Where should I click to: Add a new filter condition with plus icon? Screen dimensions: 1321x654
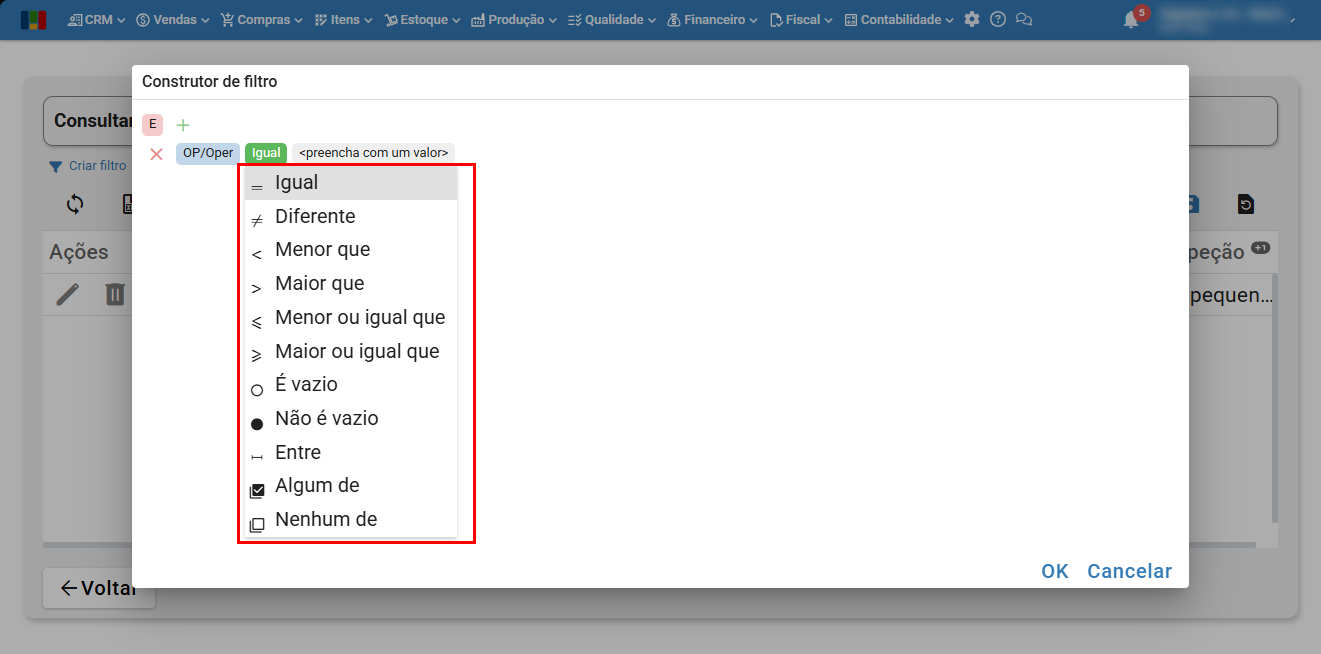pos(183,125)
